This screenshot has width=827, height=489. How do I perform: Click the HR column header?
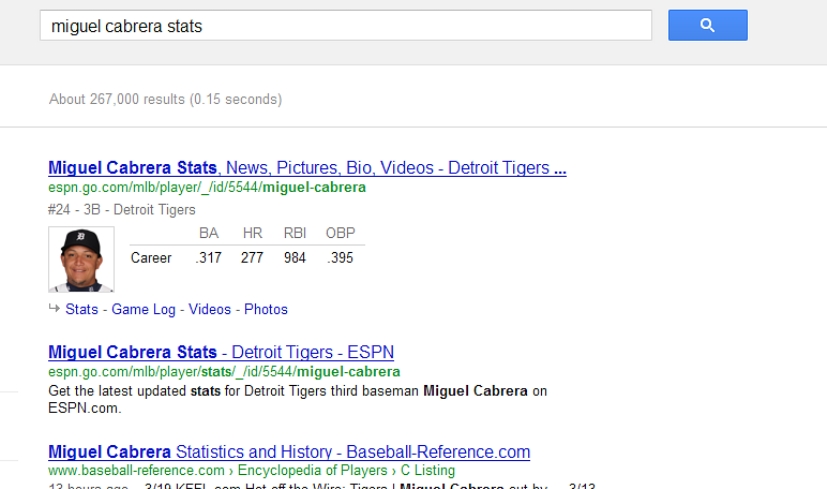[x=253, y=233]
